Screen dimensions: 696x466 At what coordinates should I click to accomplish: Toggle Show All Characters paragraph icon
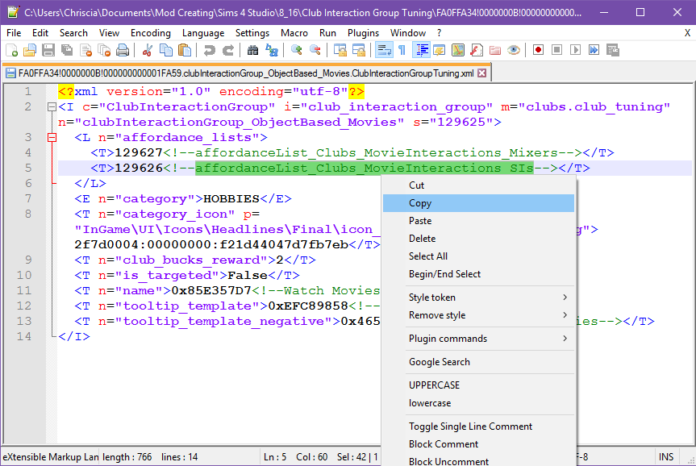click(x=401, y=49)
